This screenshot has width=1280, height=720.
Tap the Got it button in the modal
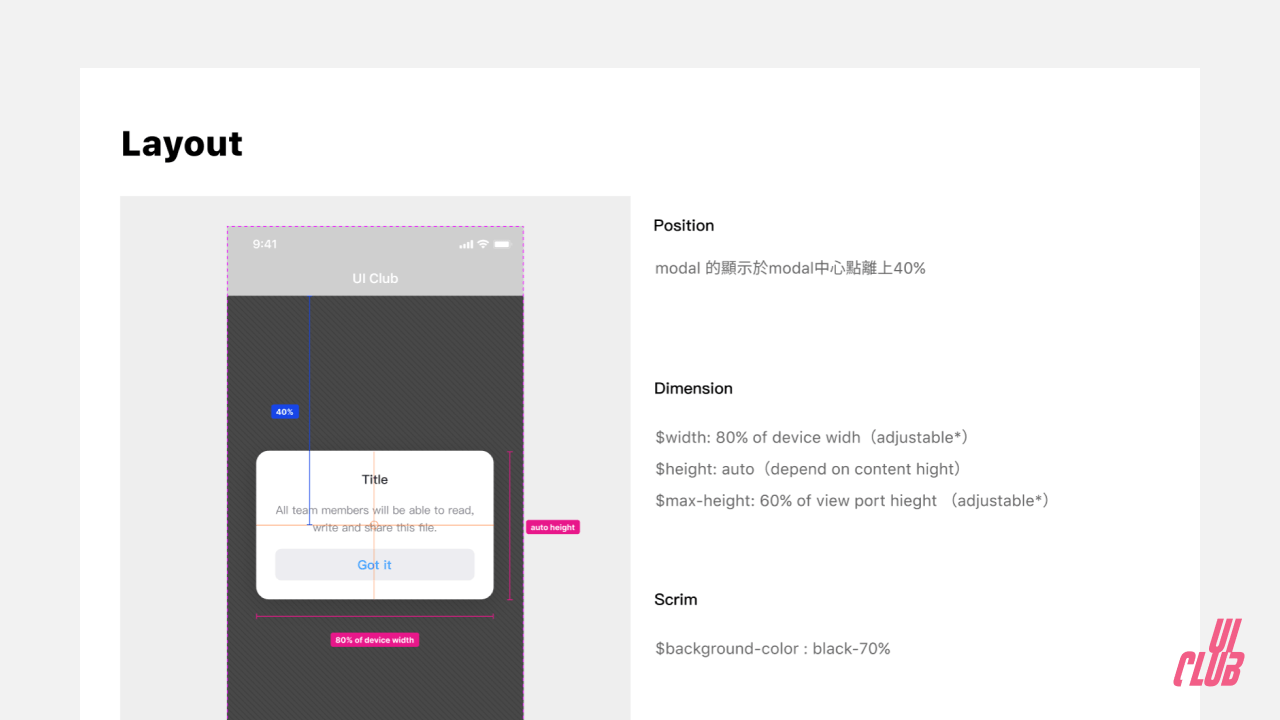375,564
